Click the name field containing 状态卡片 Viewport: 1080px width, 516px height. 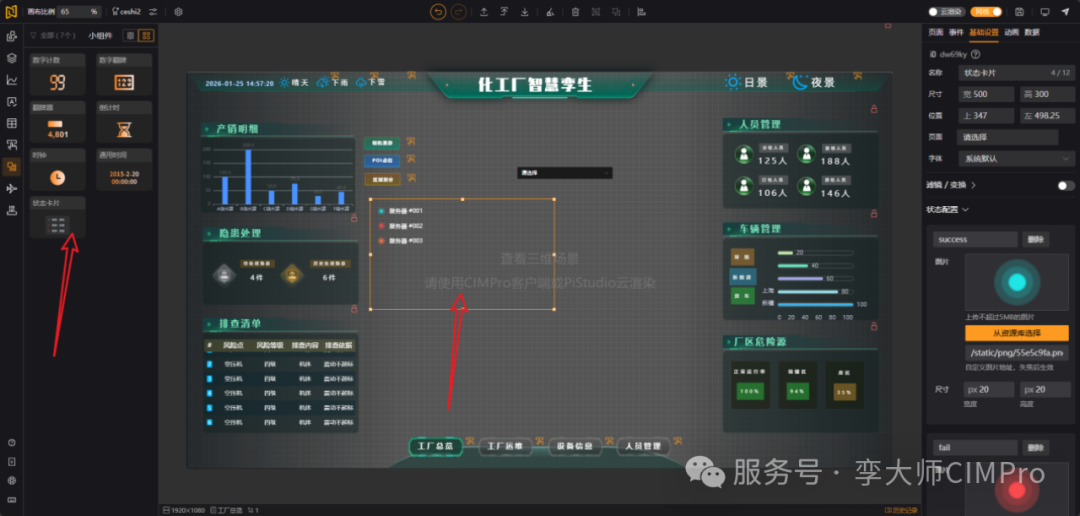[x=1015, y=72]
